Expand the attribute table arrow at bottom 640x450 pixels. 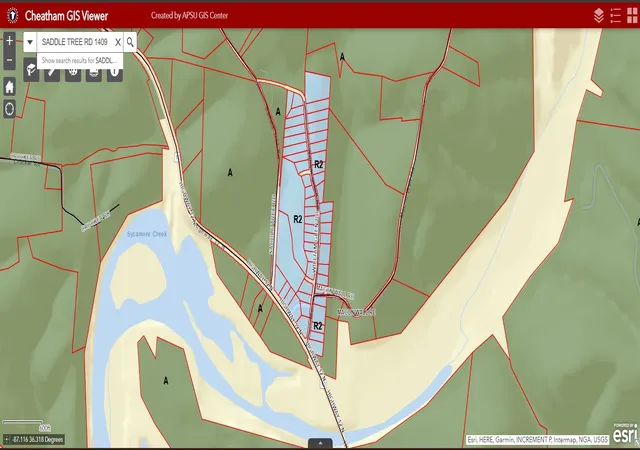tap(320, 443)
